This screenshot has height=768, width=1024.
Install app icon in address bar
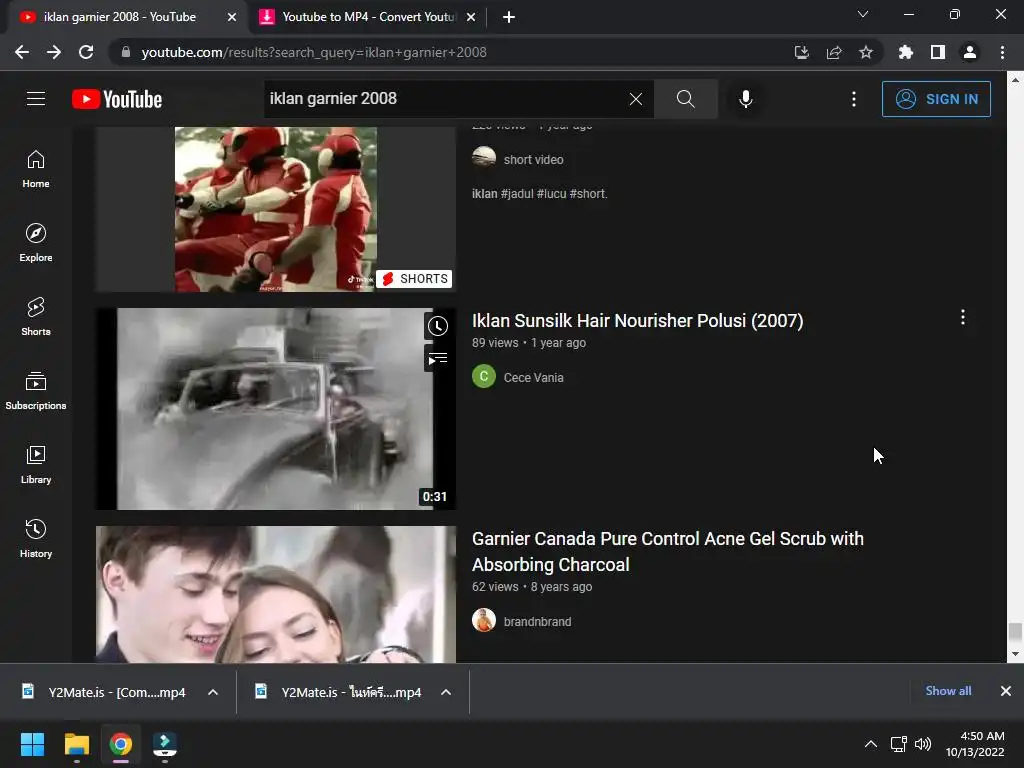(x=802, y=52)
